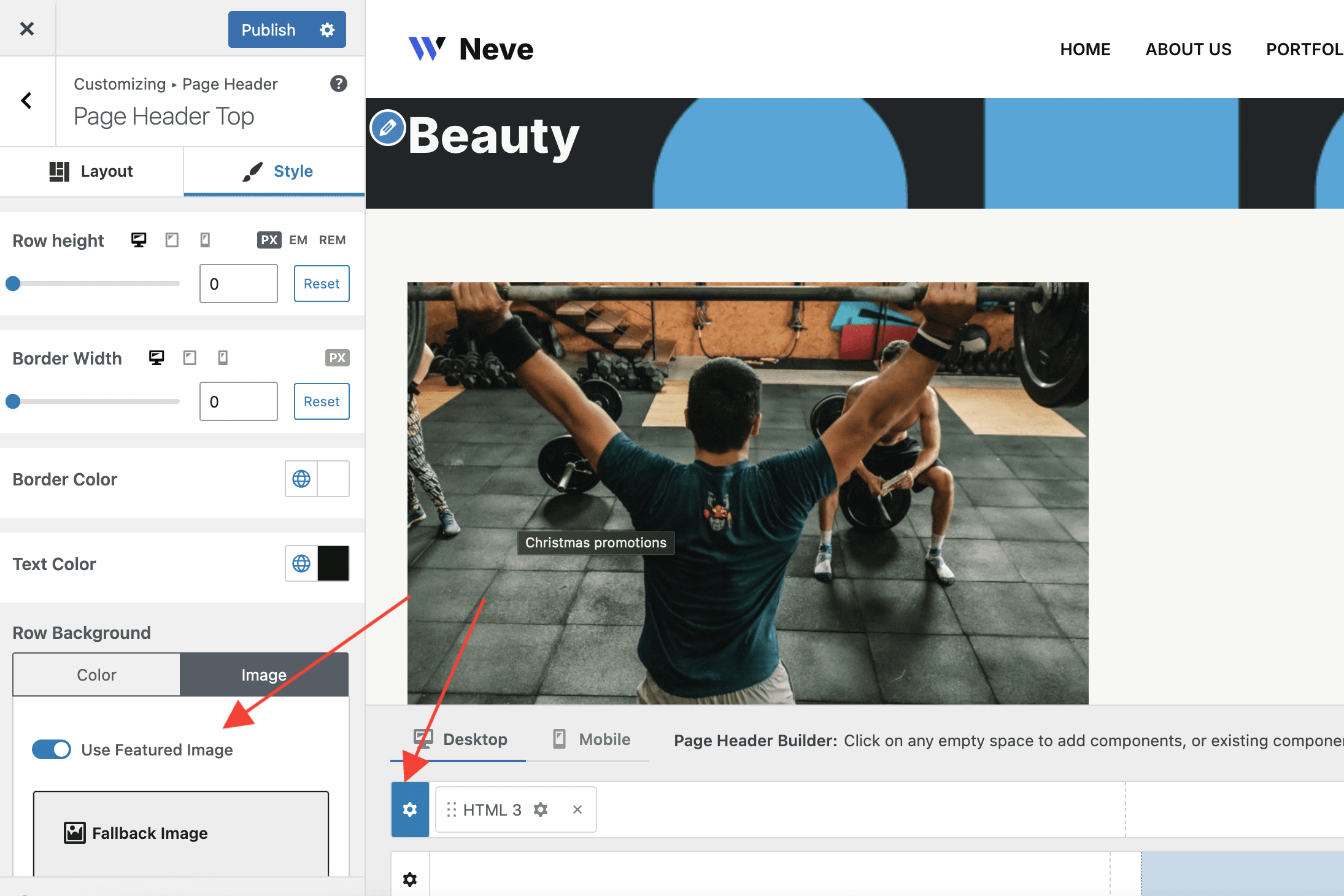Click the back arrow in the customizer
1344x896 pixels.
pos(26,101)
